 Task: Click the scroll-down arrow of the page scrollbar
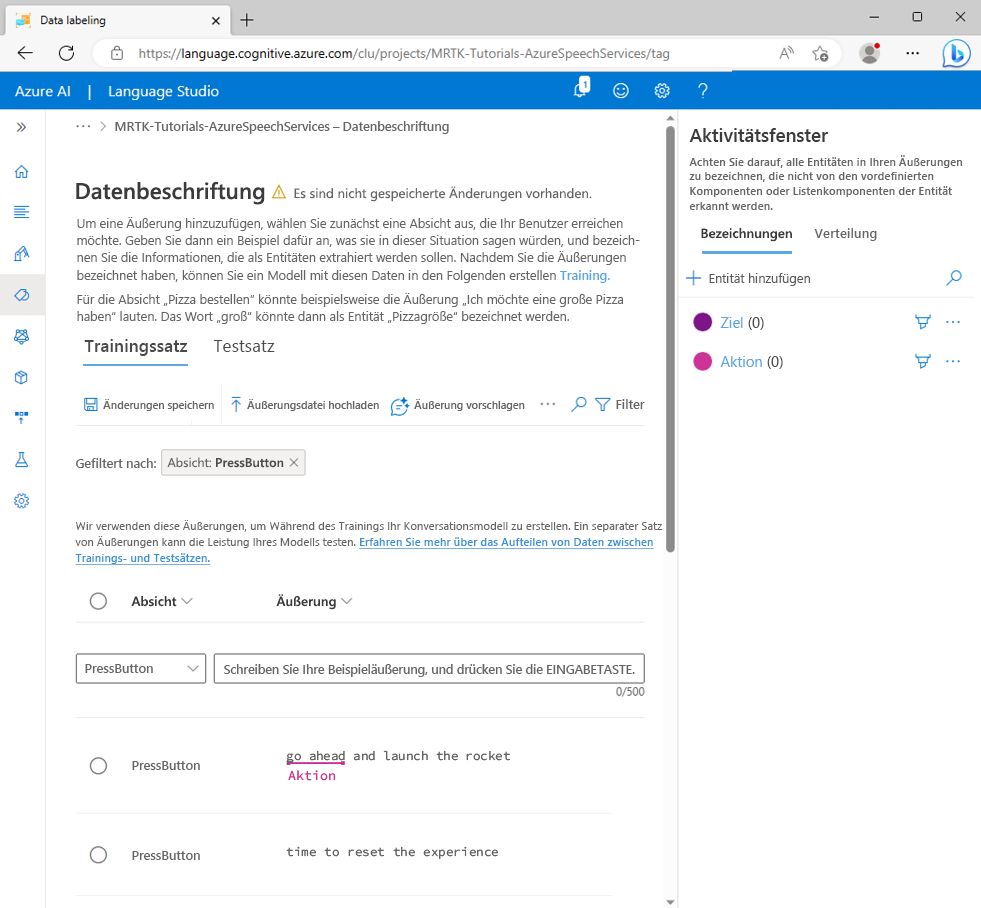[x=670, y=902]
